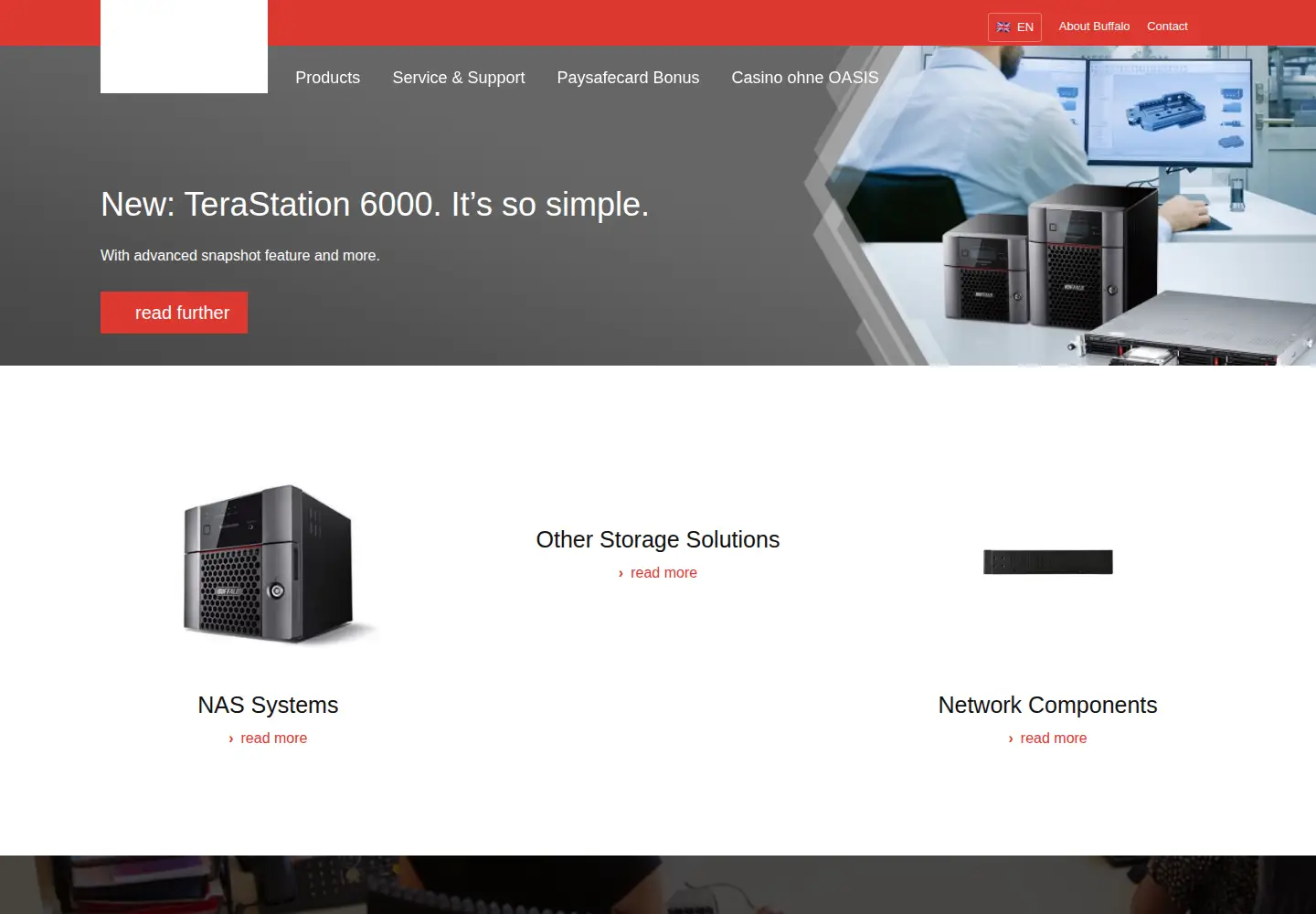1316x914 pixels.
Task: Click the Network Components switch image
Action: pyautogui.click(x=1048, y=562)
